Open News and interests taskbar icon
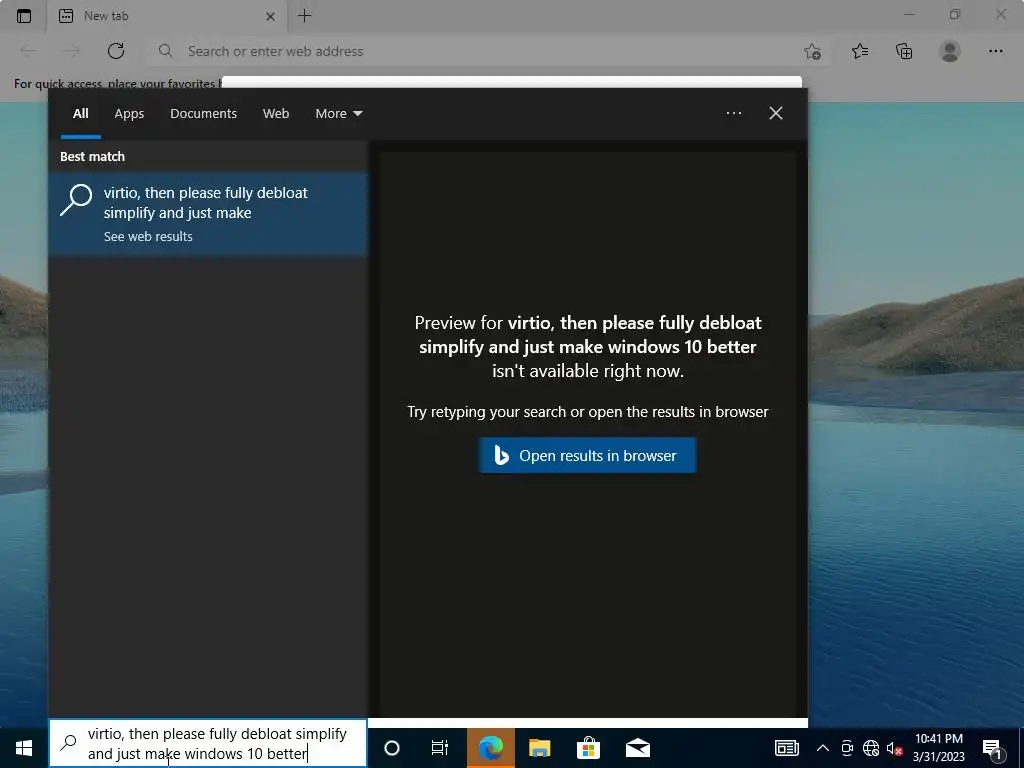This screenshot has height=768, width=1024. pyautogui.click(x=786, y=748)
